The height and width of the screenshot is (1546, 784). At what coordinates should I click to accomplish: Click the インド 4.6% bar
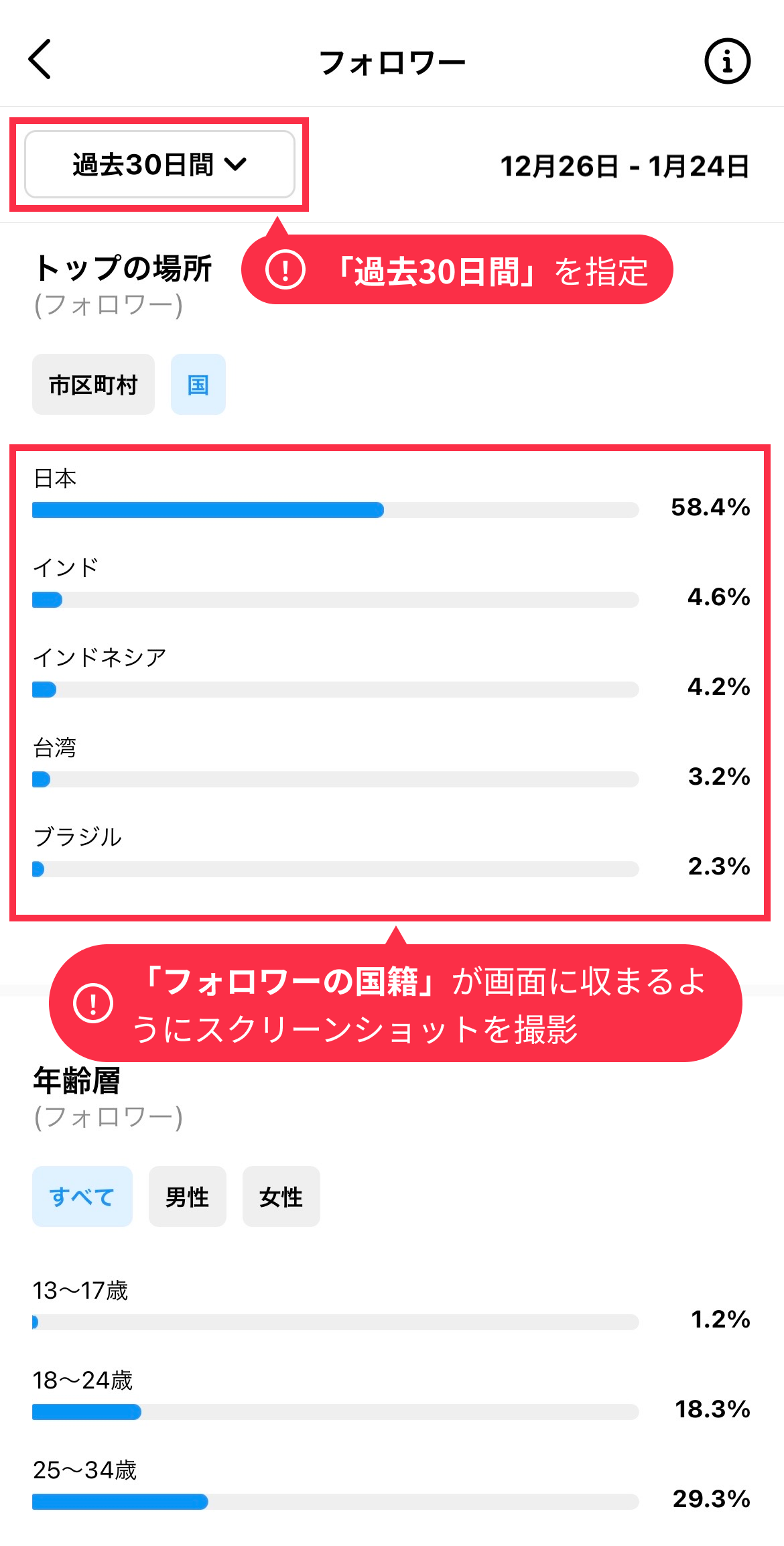click(x=336, y=600)
